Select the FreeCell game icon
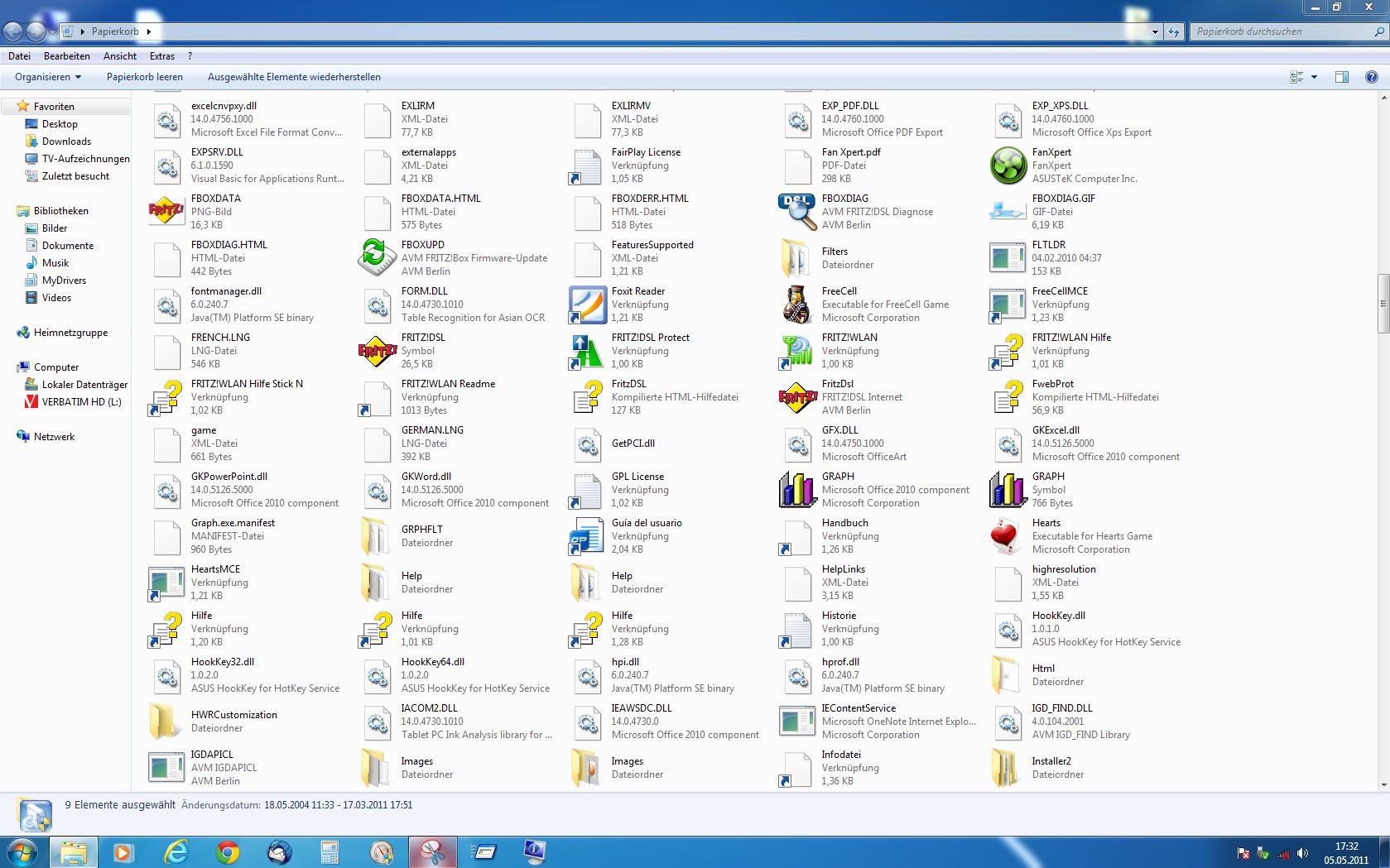 coord(797,305)
